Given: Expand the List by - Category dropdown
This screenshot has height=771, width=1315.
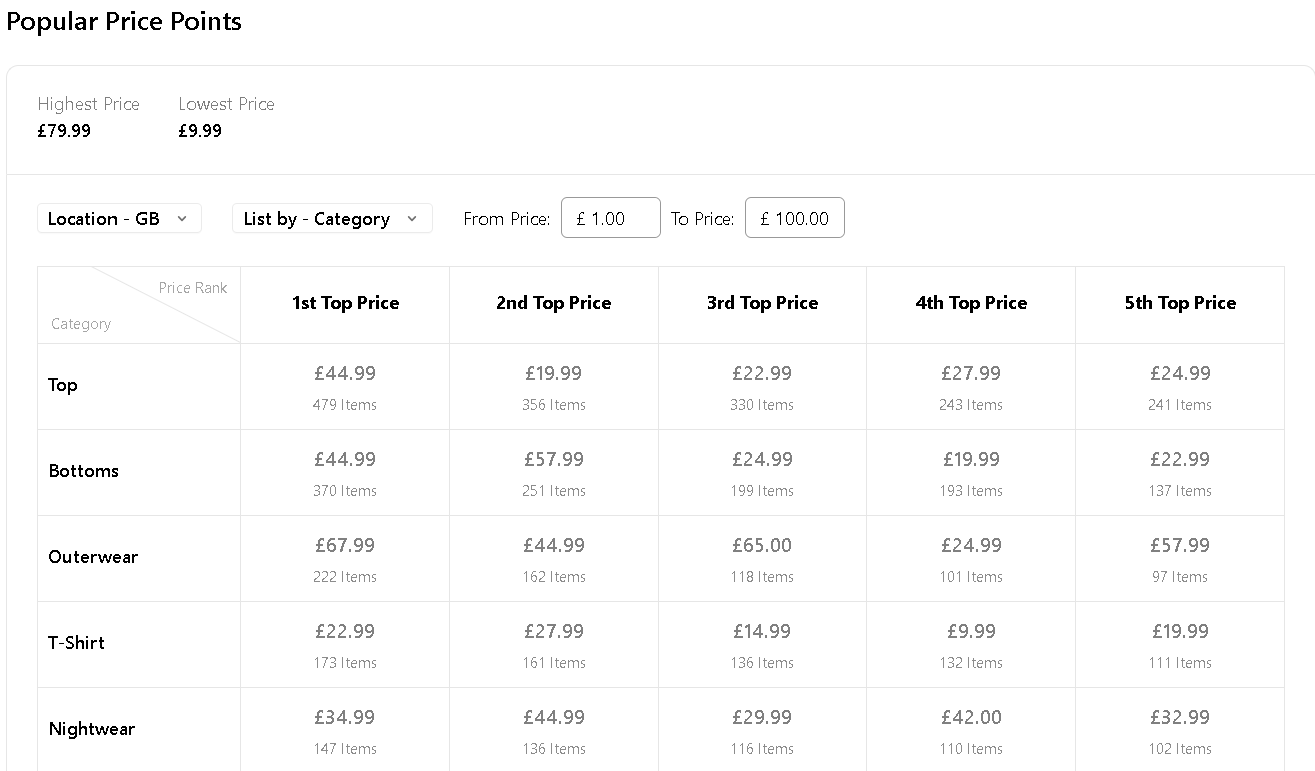Looking at the screenshot, I should (x=331, y=219).
